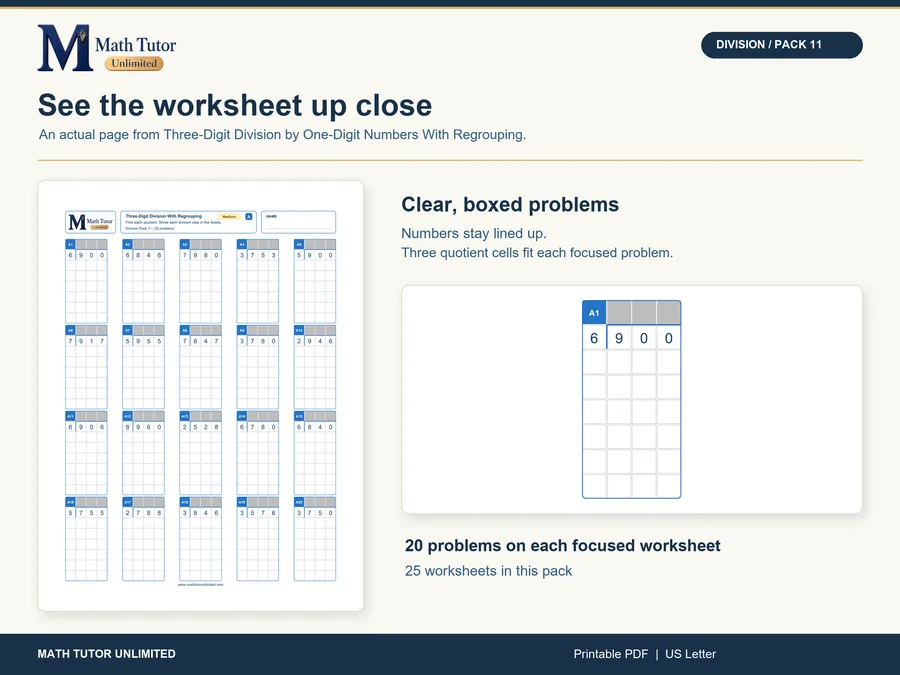This screenshot has height=675, width=900.
Task: Select problem A10 showing 2 into 946
Action: [315, 367]
